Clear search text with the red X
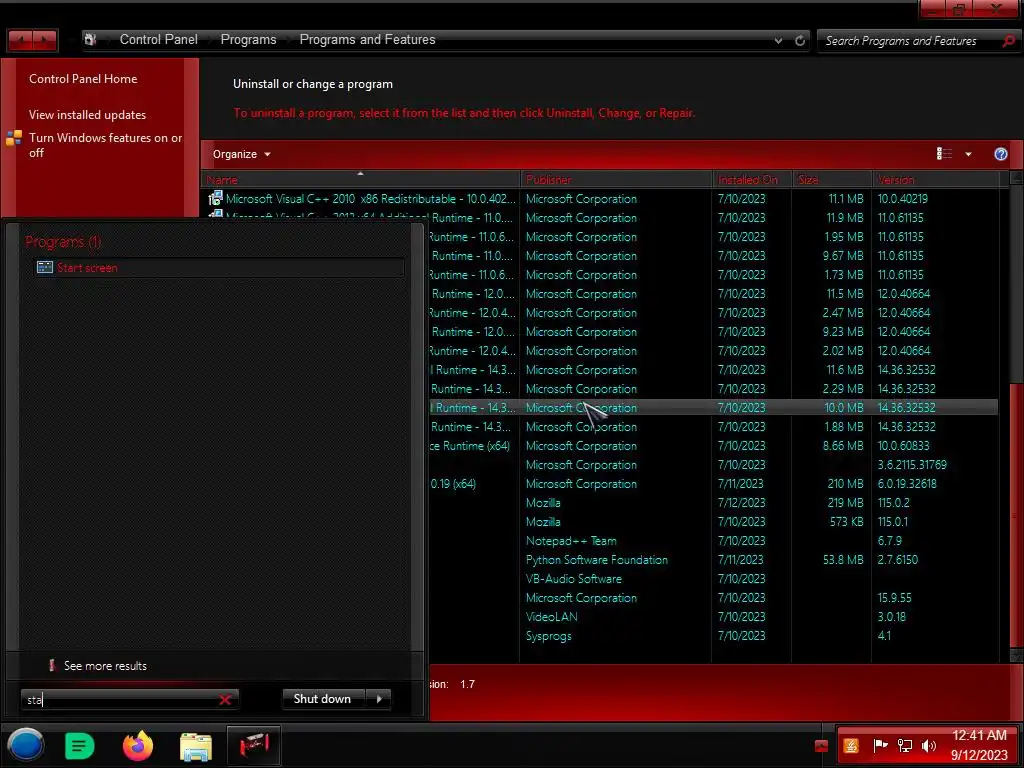The width and height of the screenshot is (1024, 768). click(x=225, y=699)
